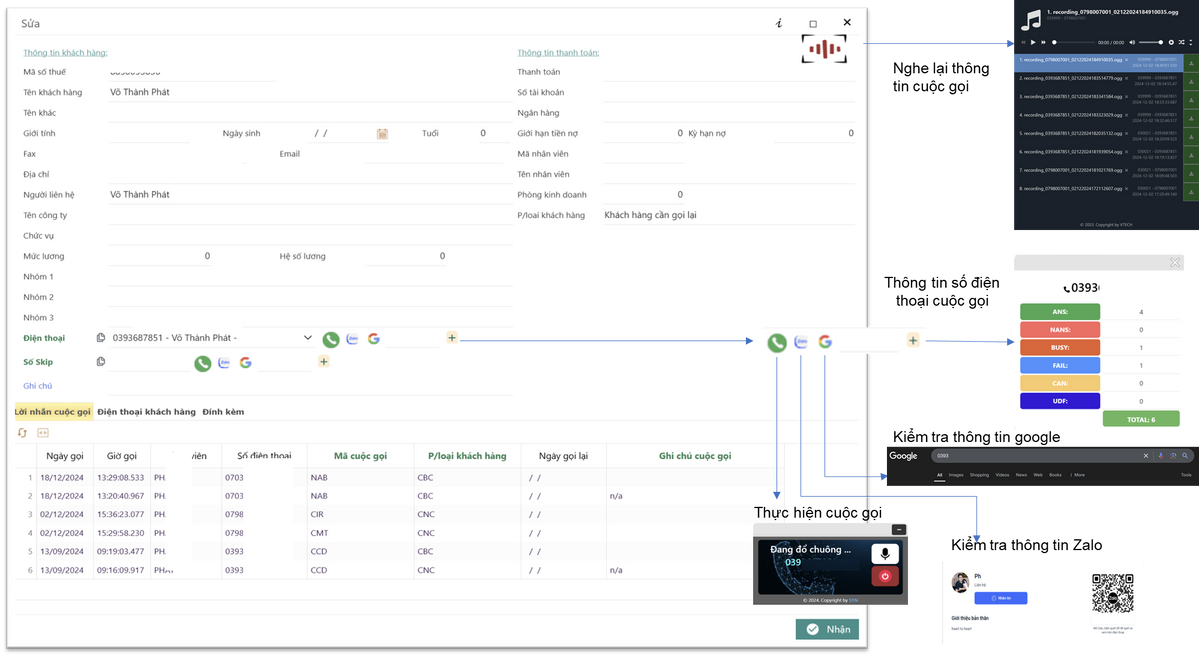Open the info icon in title bar
Screen dimensions: 1199x657
[x=779, y=23]
